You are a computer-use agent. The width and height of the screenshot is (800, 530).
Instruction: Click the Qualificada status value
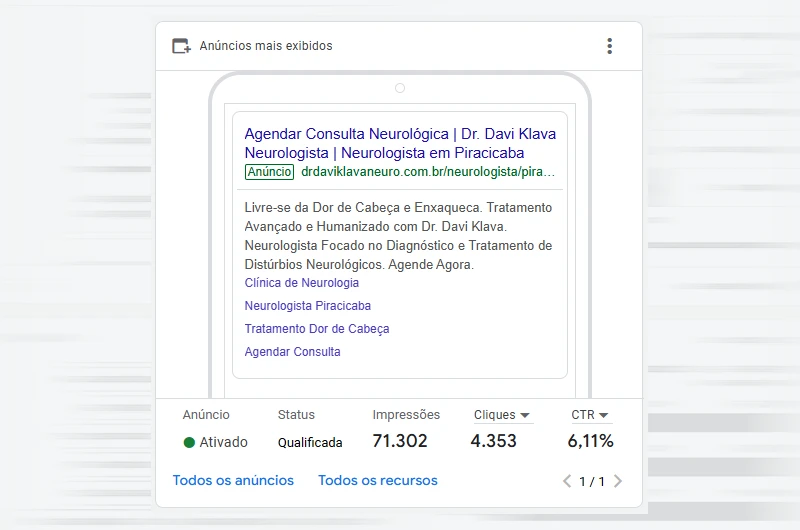pyautogui.click(x=310, y=442)
